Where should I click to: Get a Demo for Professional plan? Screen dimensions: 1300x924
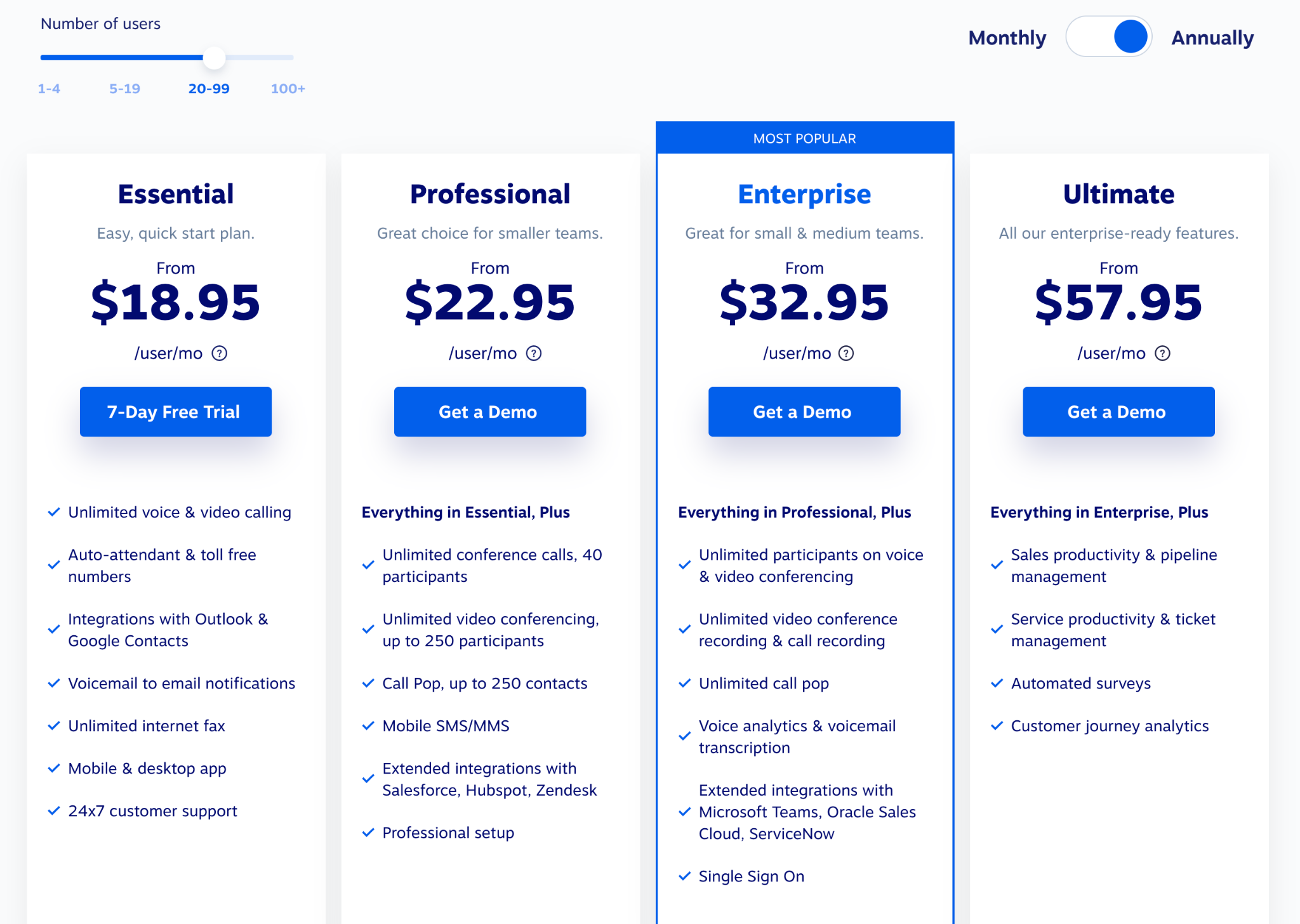coord(490,412)
